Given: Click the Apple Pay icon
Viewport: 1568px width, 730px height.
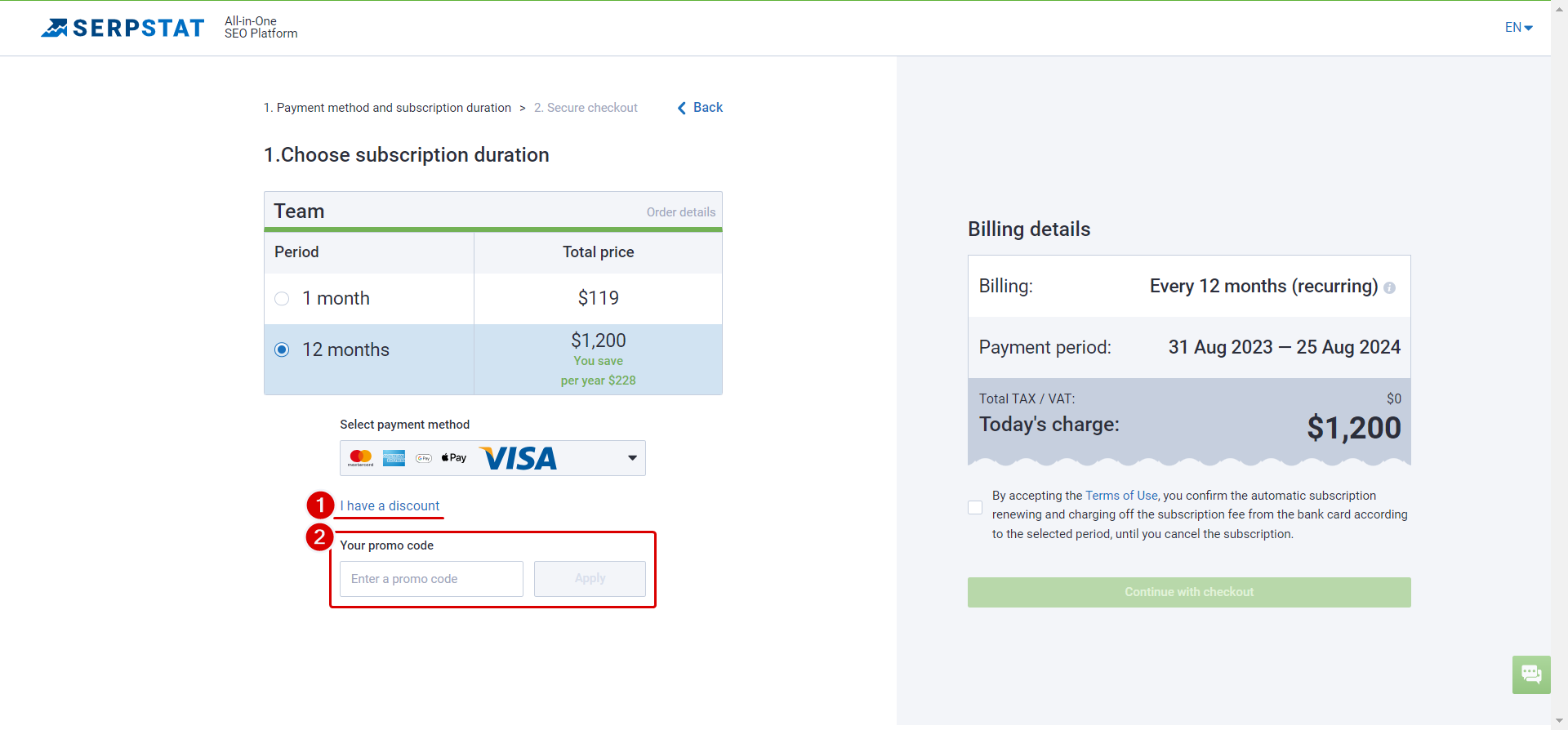Looking at the screenshot, I should [454, 458].
